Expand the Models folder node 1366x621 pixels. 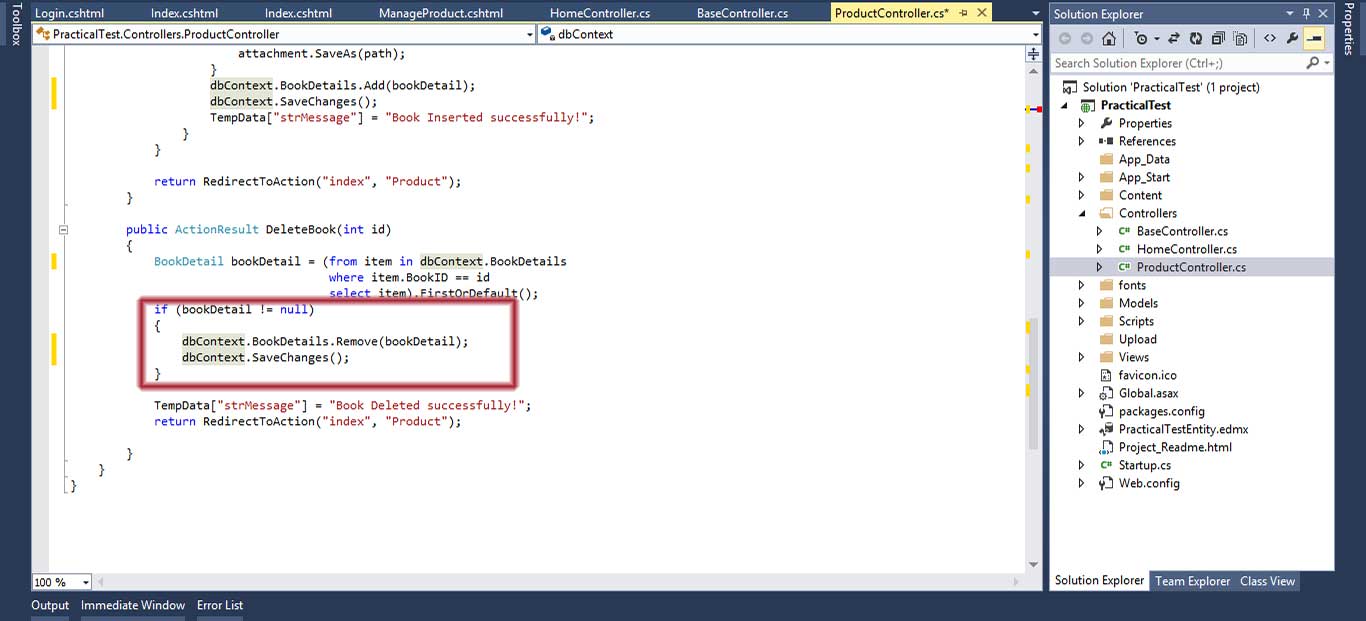point(1081,303)
